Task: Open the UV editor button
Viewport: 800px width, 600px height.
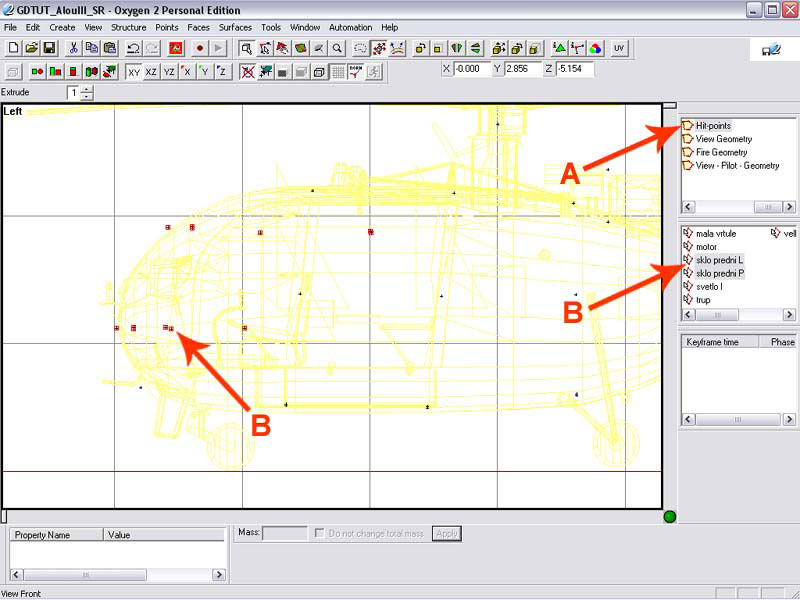Action: [x=619, y=48]
